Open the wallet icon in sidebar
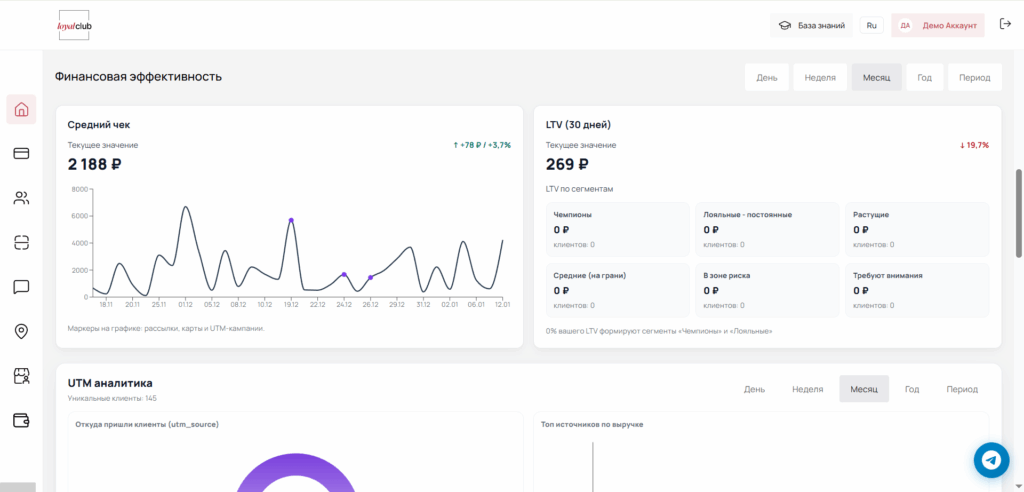 21,420
